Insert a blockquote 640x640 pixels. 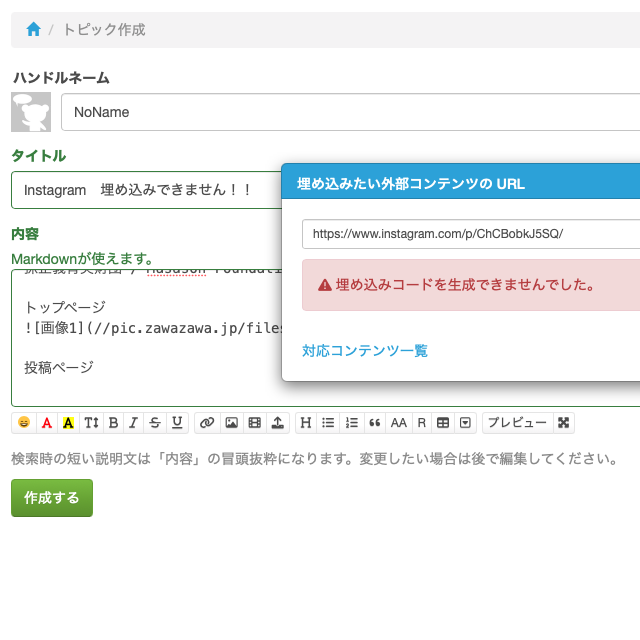coord(375,422)
